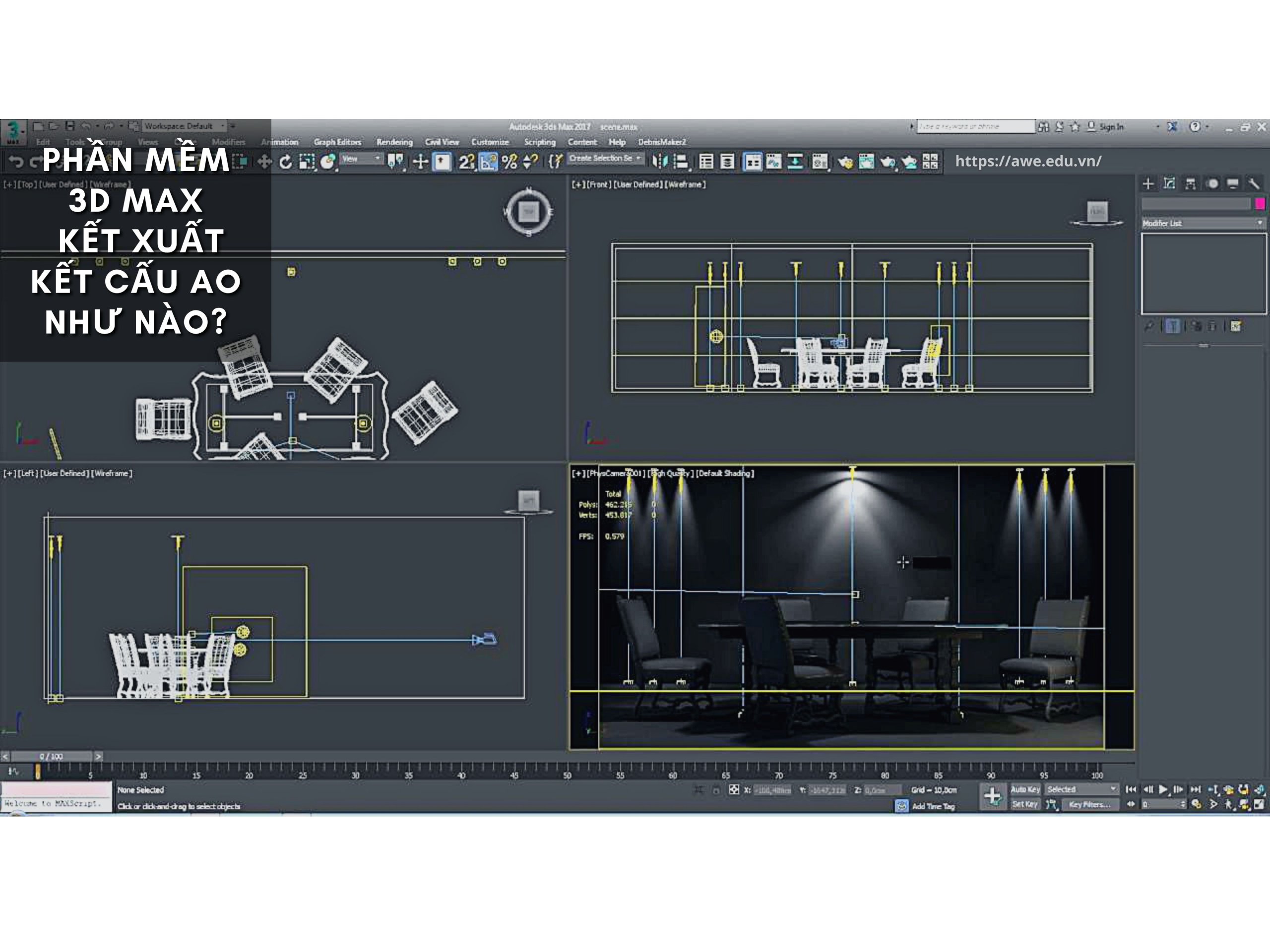Toggle the 2D/3D Snaps button
Screen dimensions: 1270x952
click(x=467, y=162)
